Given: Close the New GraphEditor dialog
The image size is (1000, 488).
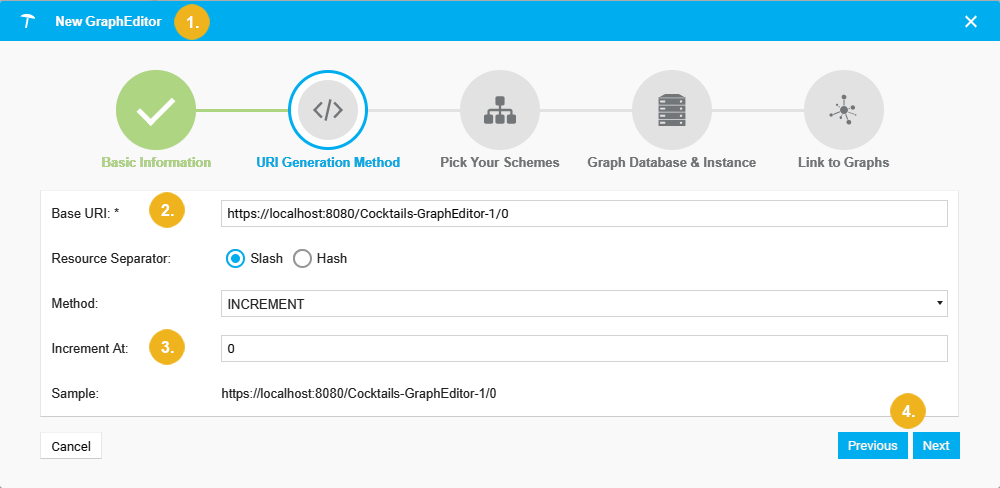Looking at the screenshot, I should click(970, 21).
